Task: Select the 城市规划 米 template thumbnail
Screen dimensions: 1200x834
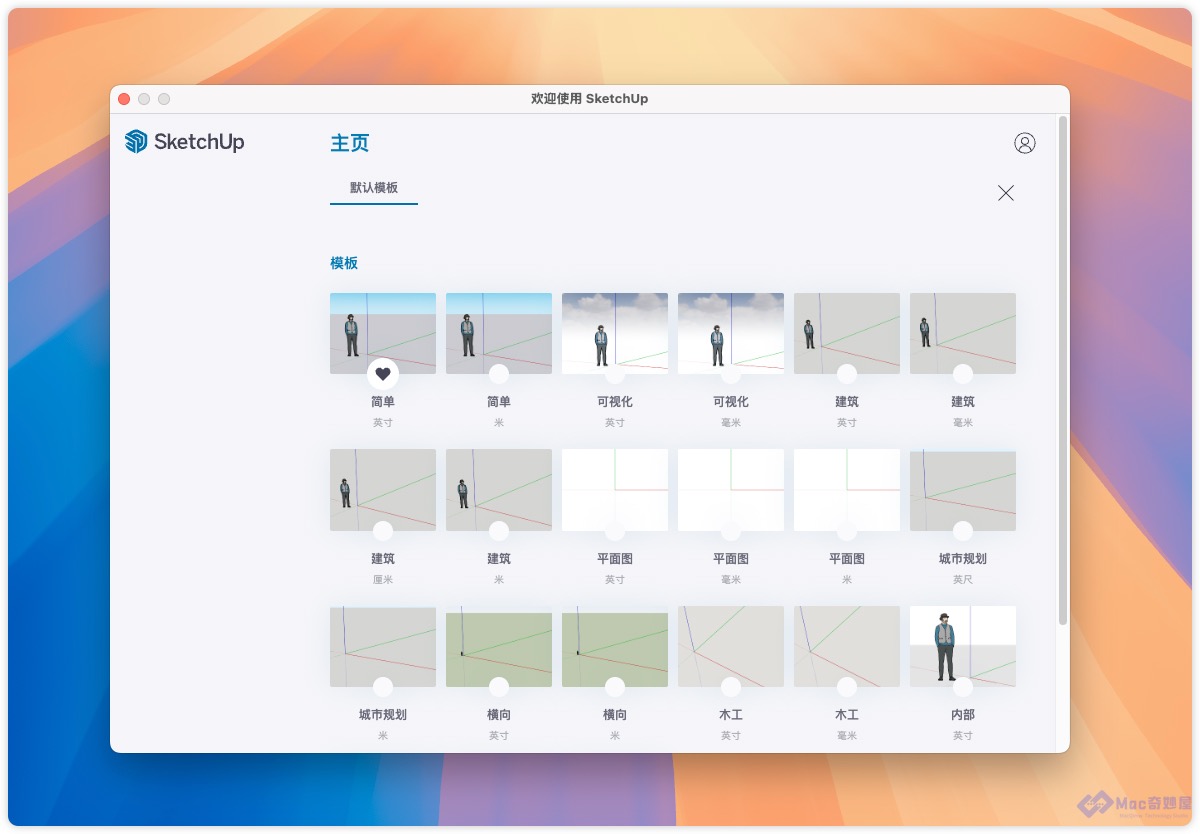Action: pyautogui.click(x=383, y=646)
